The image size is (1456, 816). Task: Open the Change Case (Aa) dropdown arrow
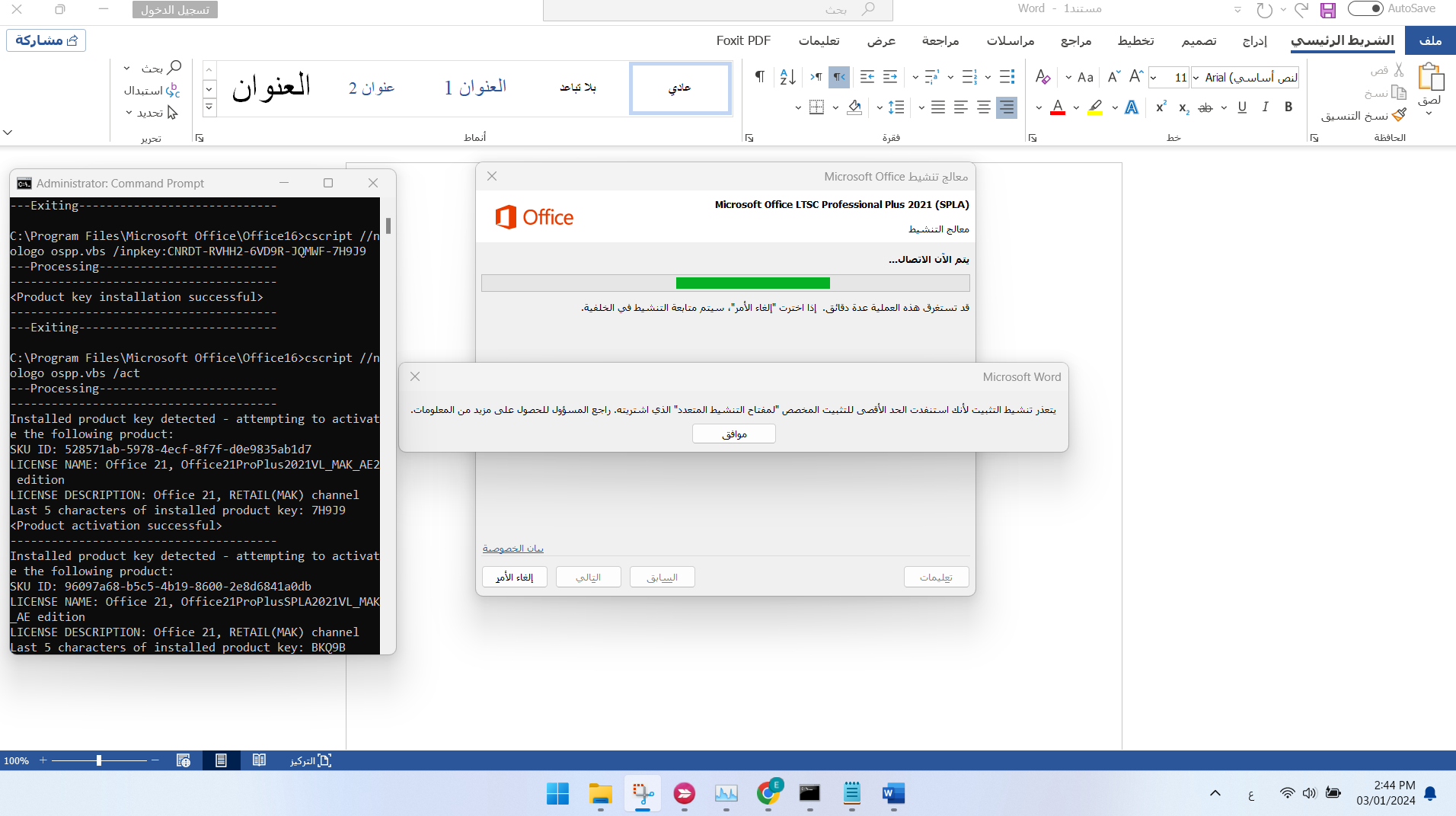click(x=1068, y=77)
